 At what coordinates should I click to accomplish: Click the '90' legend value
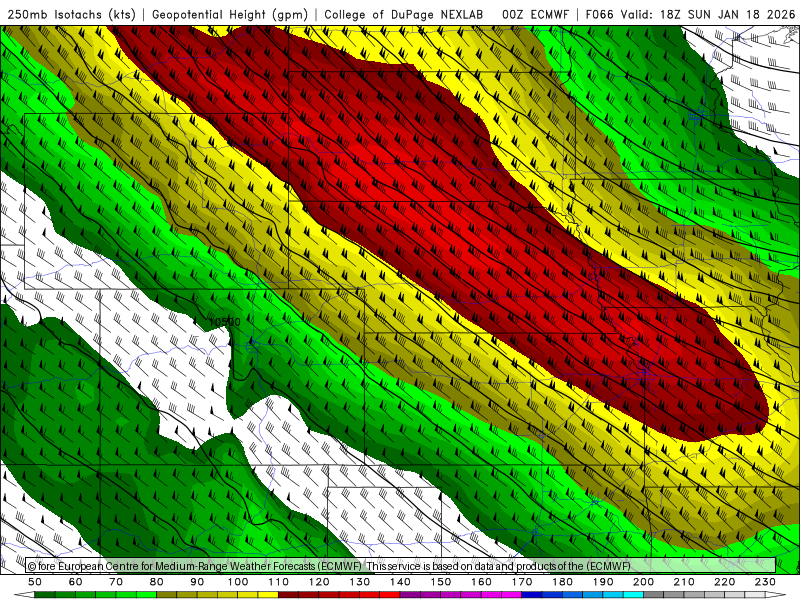click(x=197, y=582)
